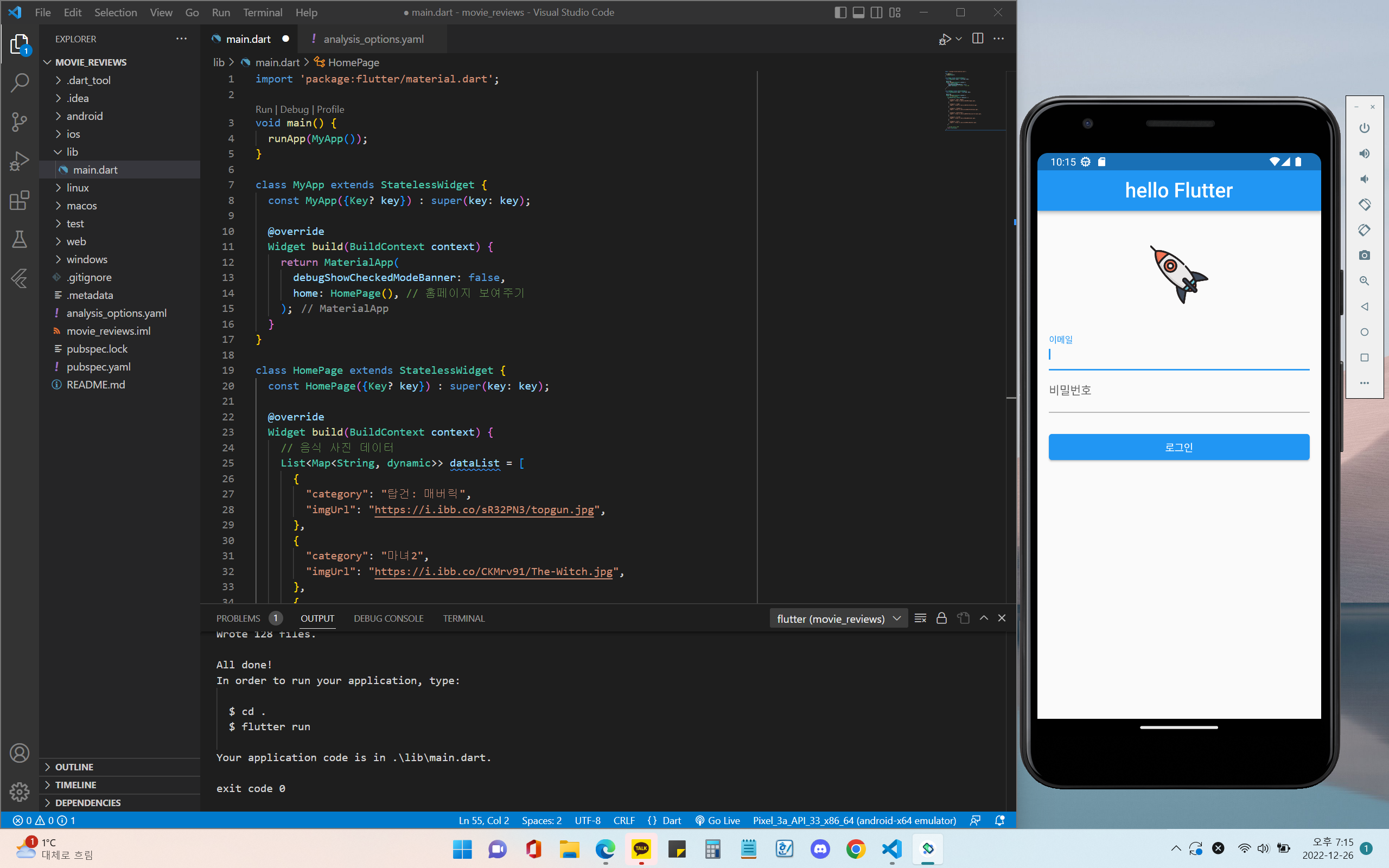
Task: Click the 로그인 button in the emulator
Action: coord(1178,447)
